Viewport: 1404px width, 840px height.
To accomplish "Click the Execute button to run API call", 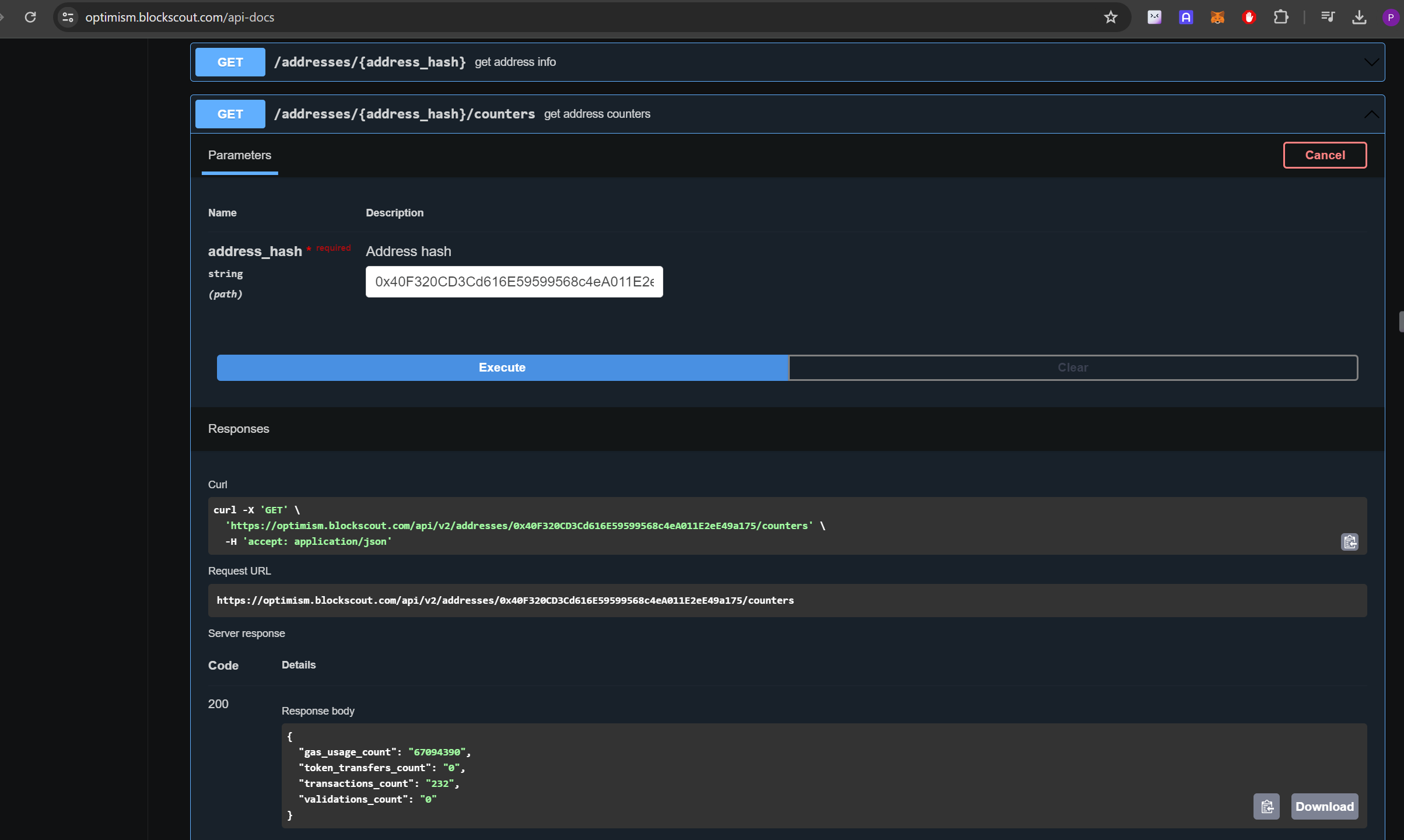I will point(502,367).
